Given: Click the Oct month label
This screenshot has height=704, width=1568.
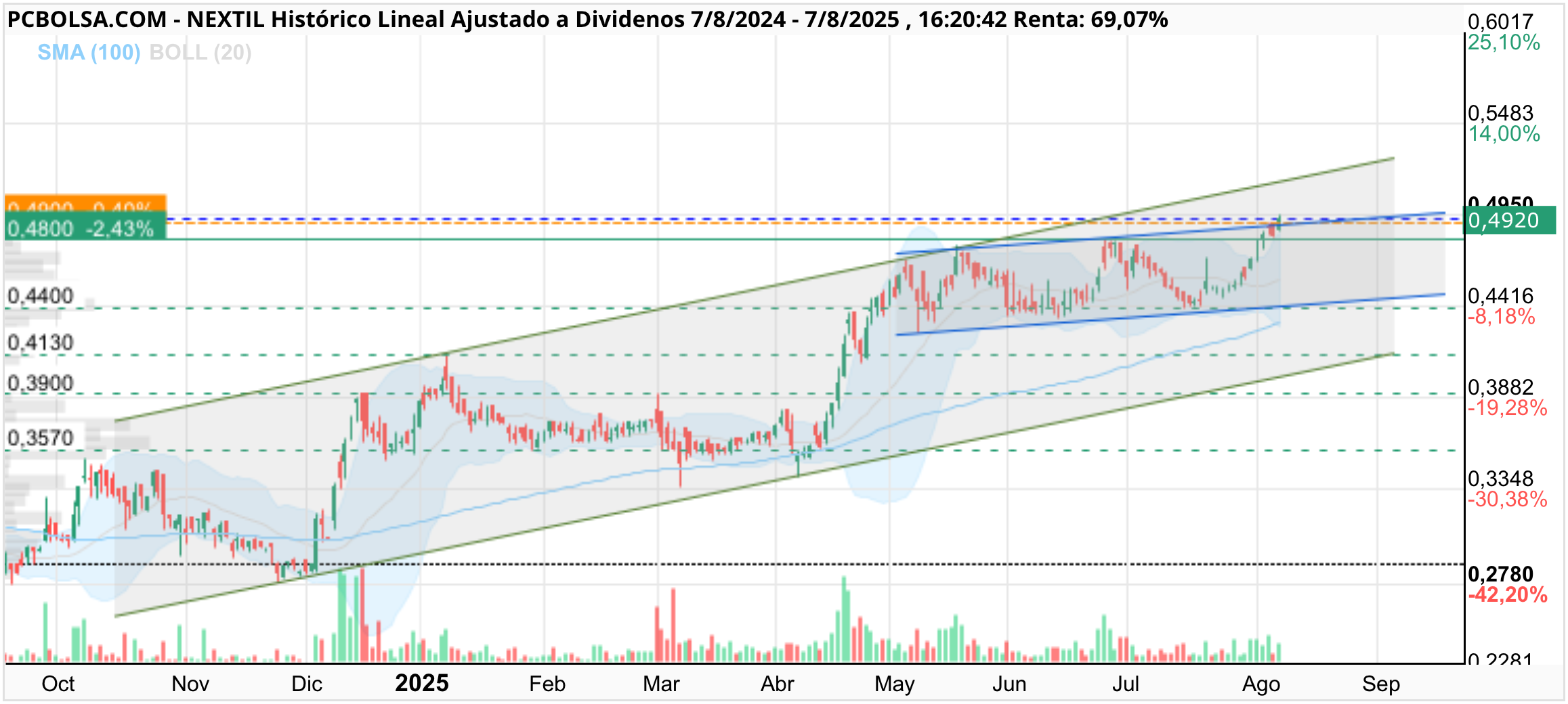Looking at the screenshot, I should pyautogui.click(x=58, y=684).
